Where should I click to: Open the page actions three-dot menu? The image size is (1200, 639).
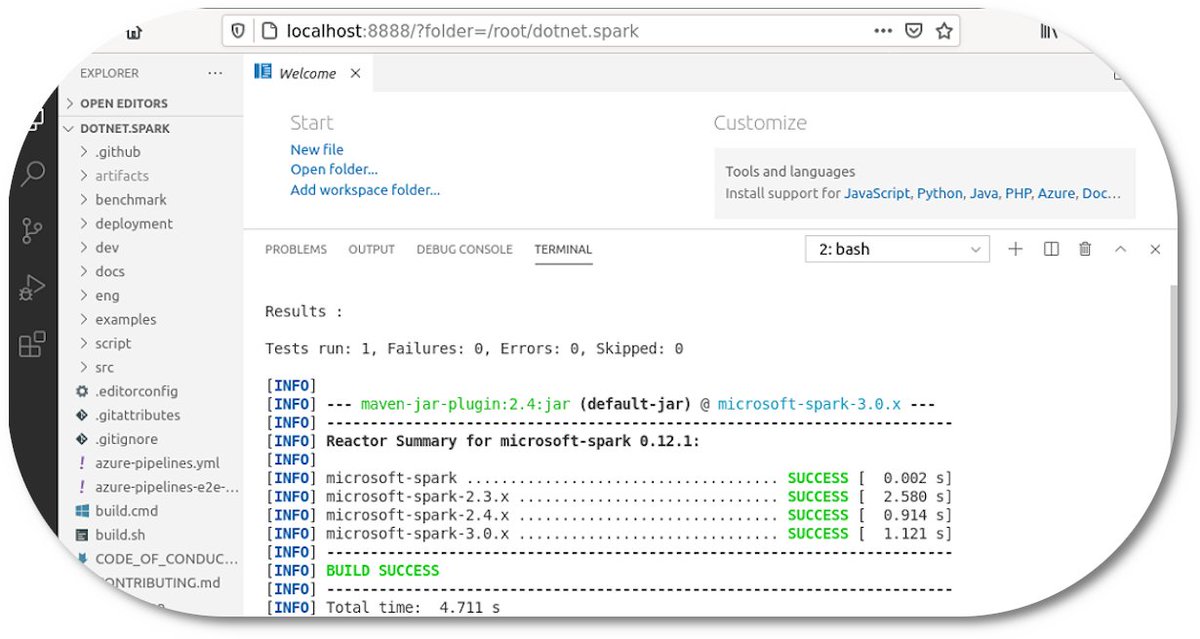(883, 31)
